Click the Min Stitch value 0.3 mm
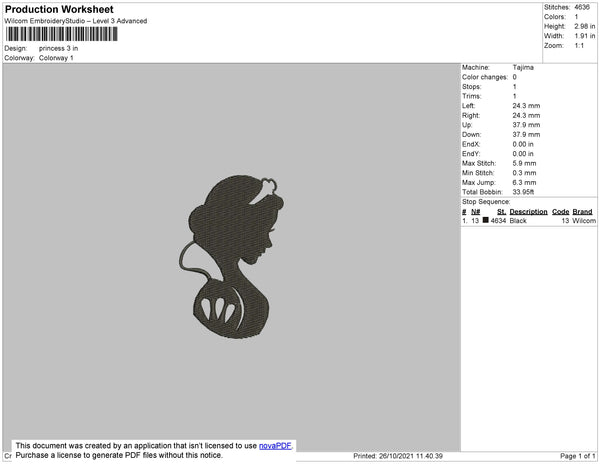The width and height of the screenshot is (600, 464). click(524, 173)
